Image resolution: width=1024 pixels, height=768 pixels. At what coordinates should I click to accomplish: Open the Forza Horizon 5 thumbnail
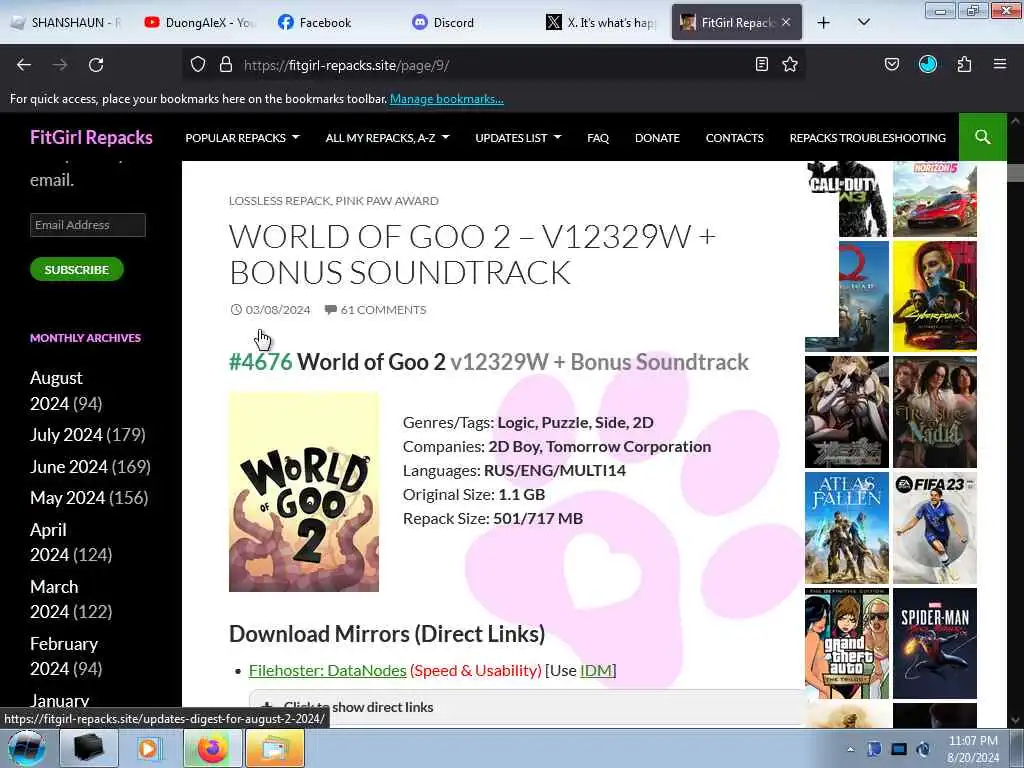coord(935,199)
